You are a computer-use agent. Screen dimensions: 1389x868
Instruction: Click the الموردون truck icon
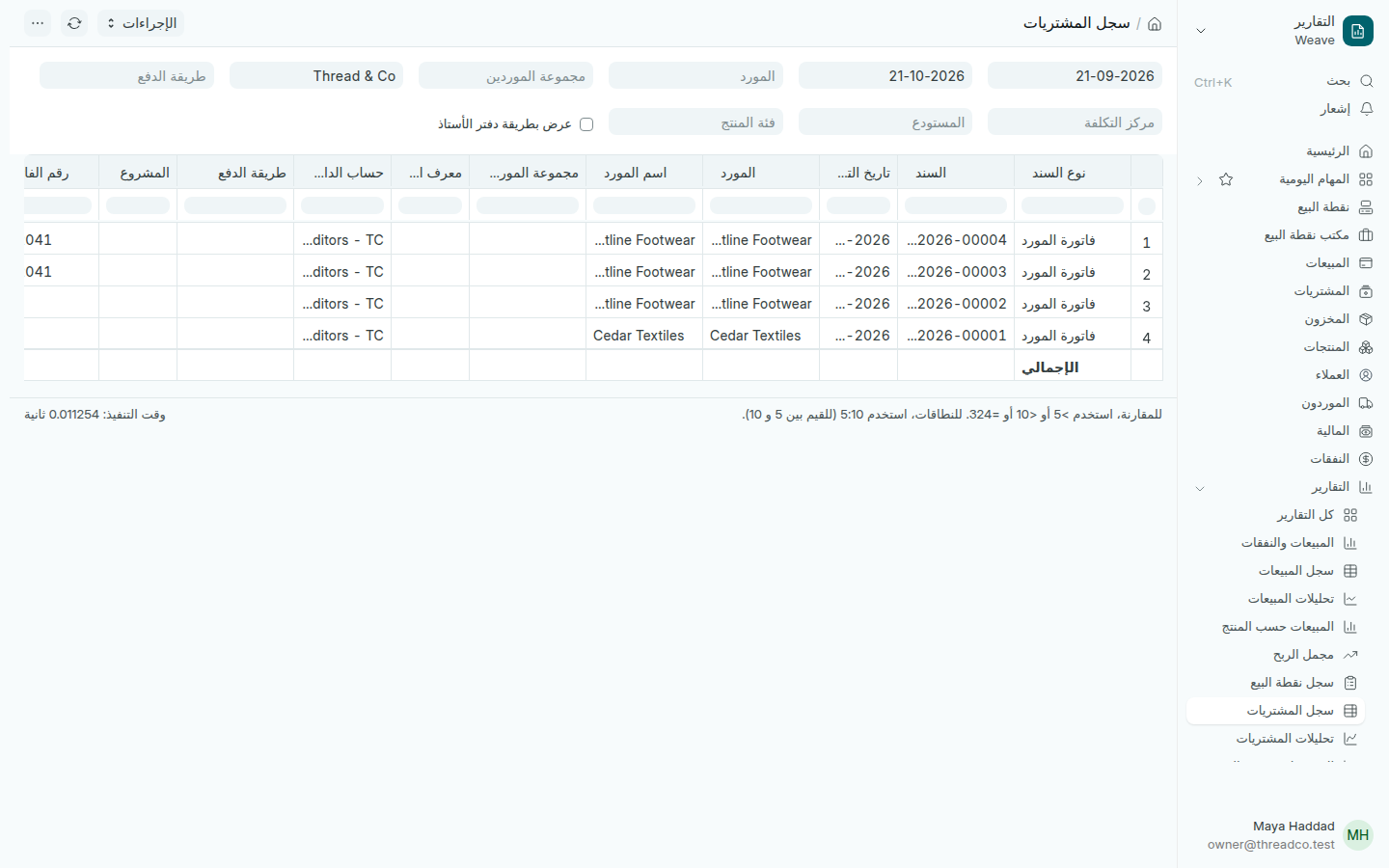[1366, 403]
